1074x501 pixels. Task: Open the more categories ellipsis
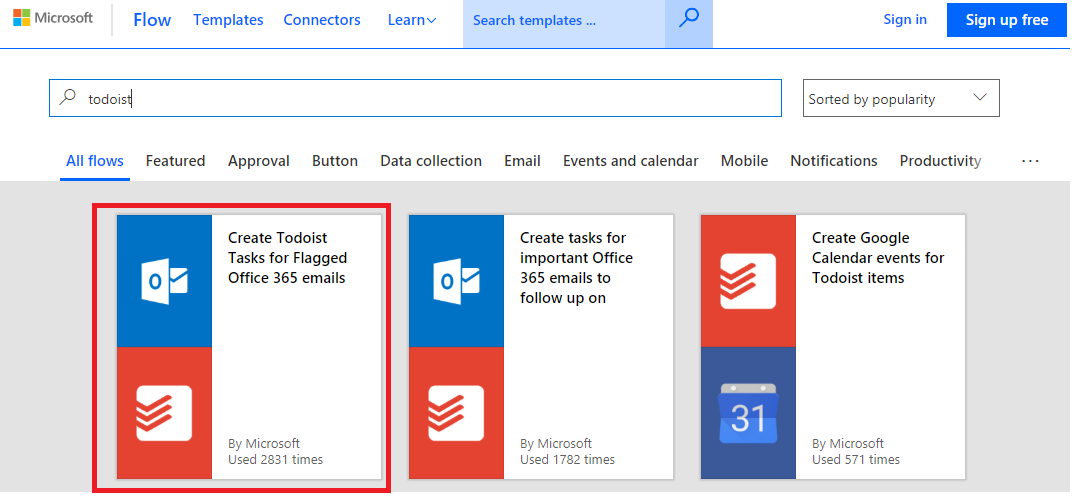pyautogui.click(x=1030, y=161)
